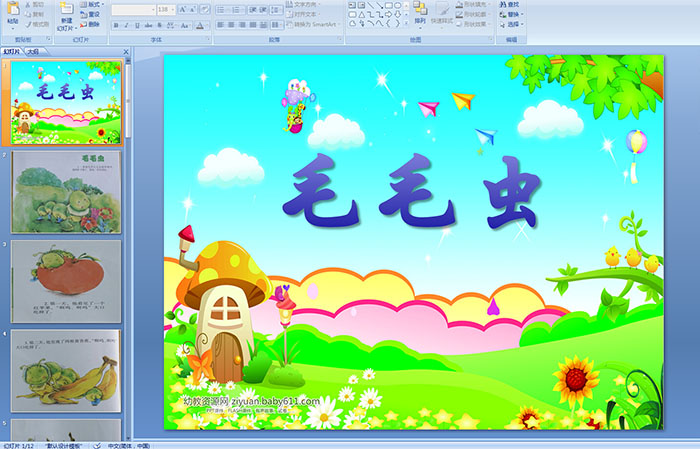Pick the Right Arrow block shape

point(388,15)
